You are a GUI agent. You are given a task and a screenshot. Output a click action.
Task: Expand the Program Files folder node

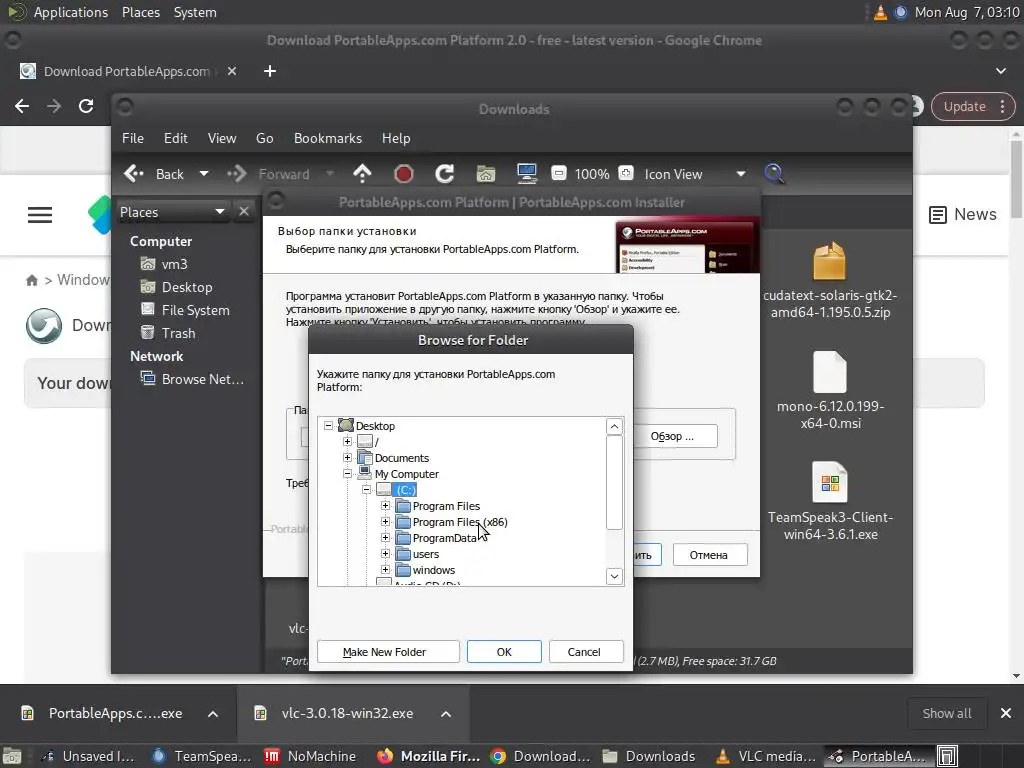coord(385,506)
